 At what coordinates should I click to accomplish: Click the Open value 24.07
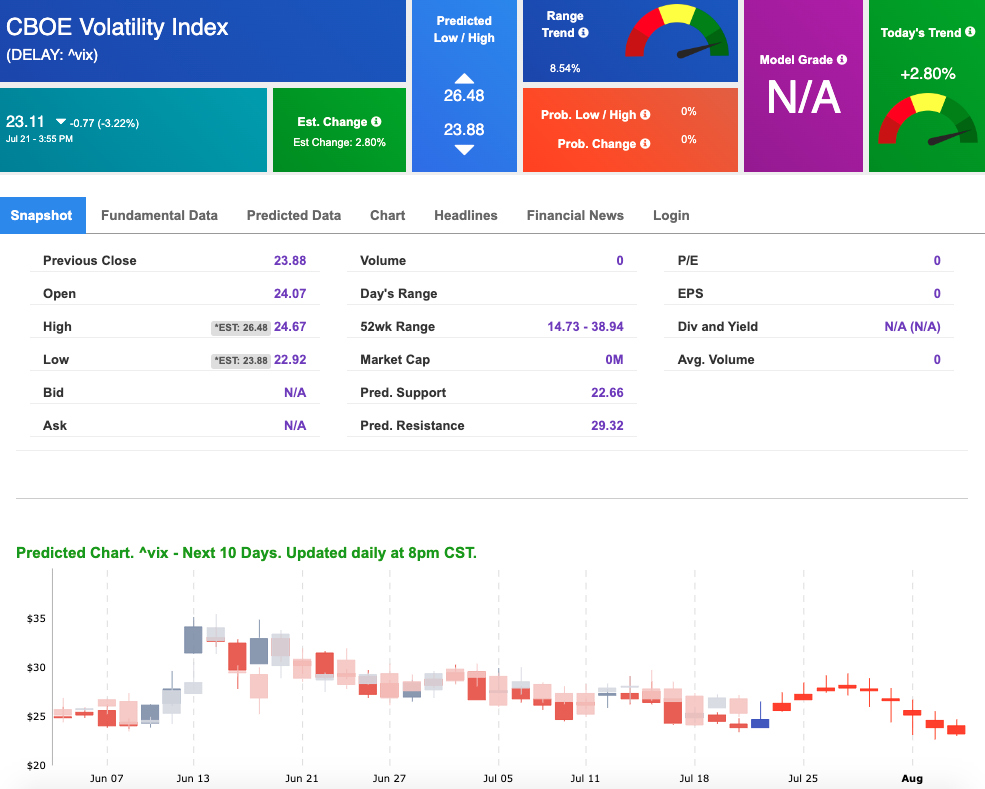click(x=290, y=293)
